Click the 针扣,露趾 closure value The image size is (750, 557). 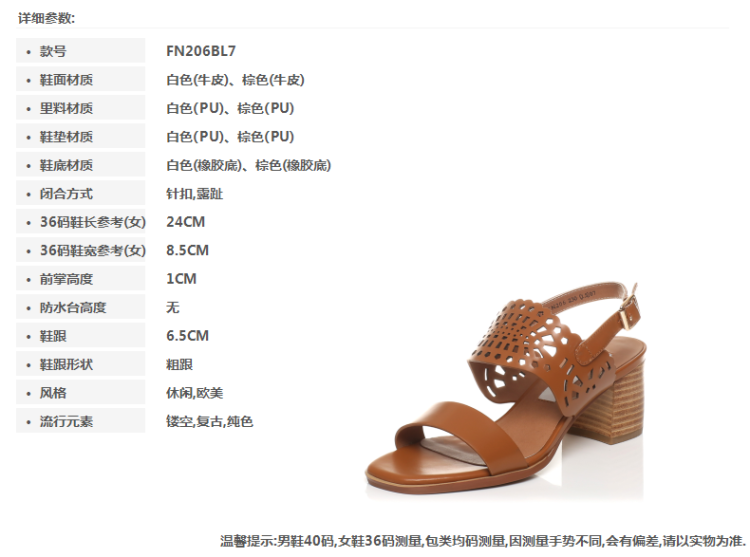click(194, 194)
